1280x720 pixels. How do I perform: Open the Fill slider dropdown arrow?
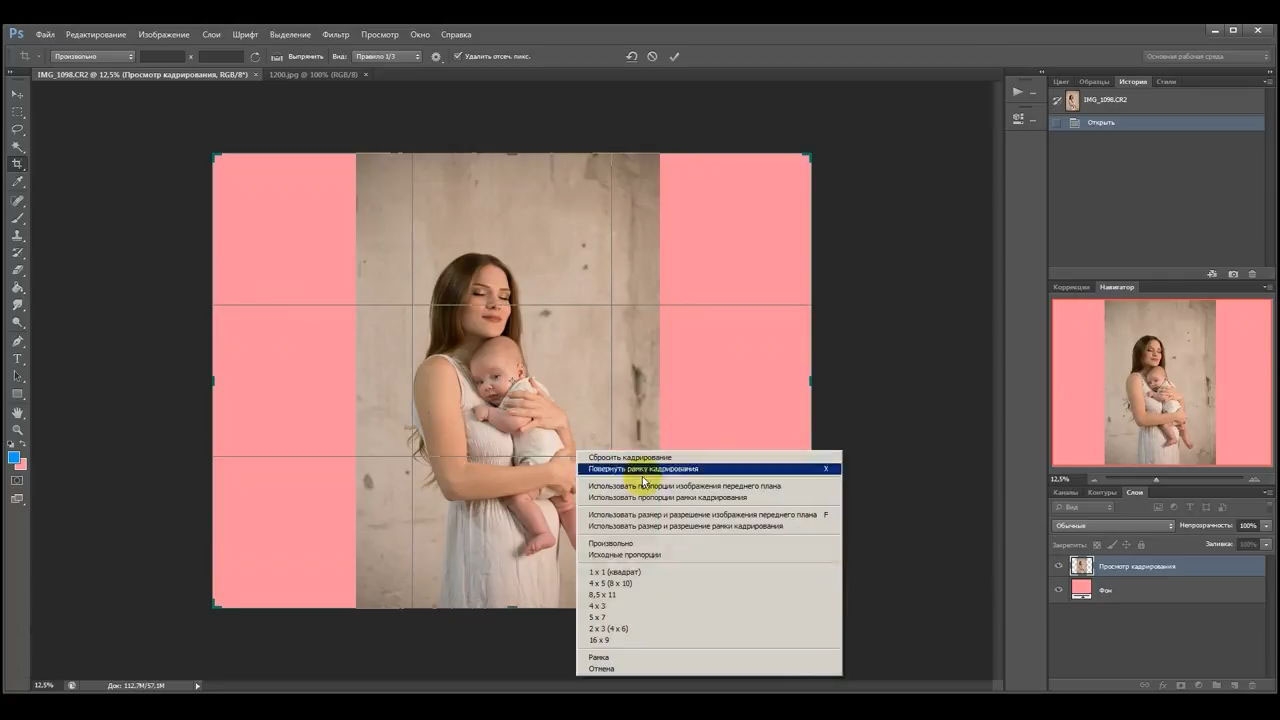tap(1266, 545)
